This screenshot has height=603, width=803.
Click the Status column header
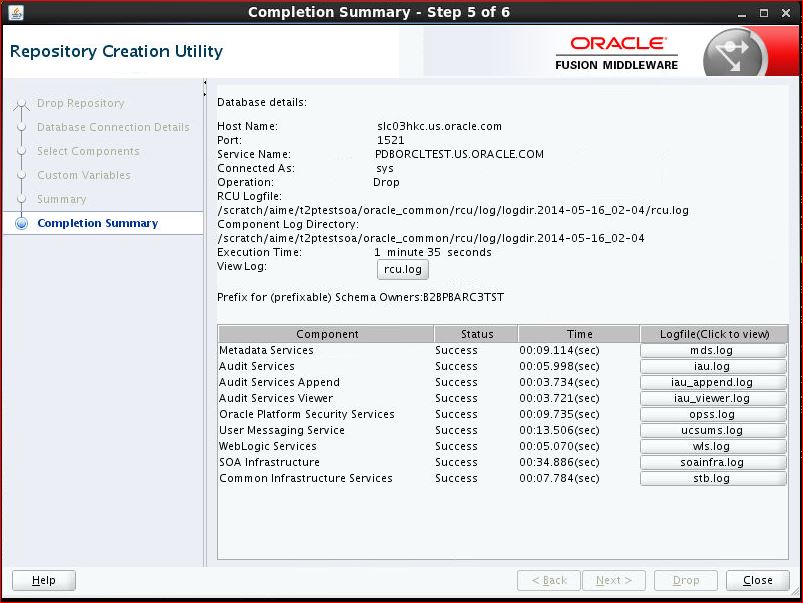click(x=476, y=334)
